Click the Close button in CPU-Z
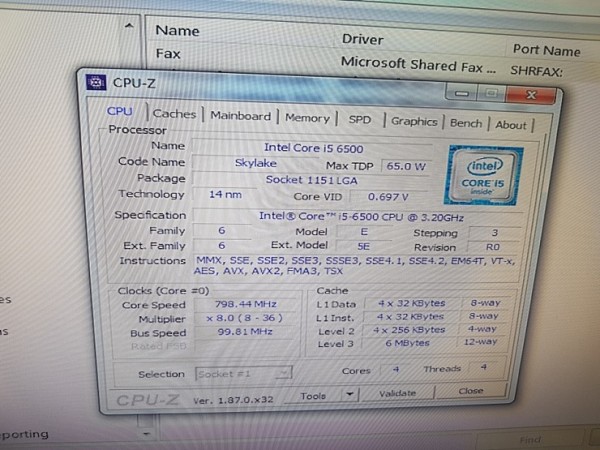This screenshot has height=450, width=600. point(471,391)
